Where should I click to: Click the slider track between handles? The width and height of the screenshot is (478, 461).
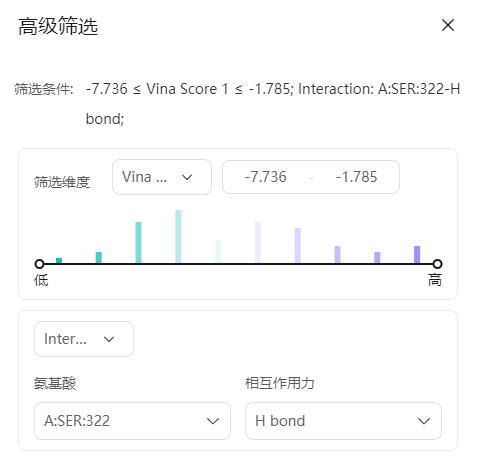tap(238, 264)
